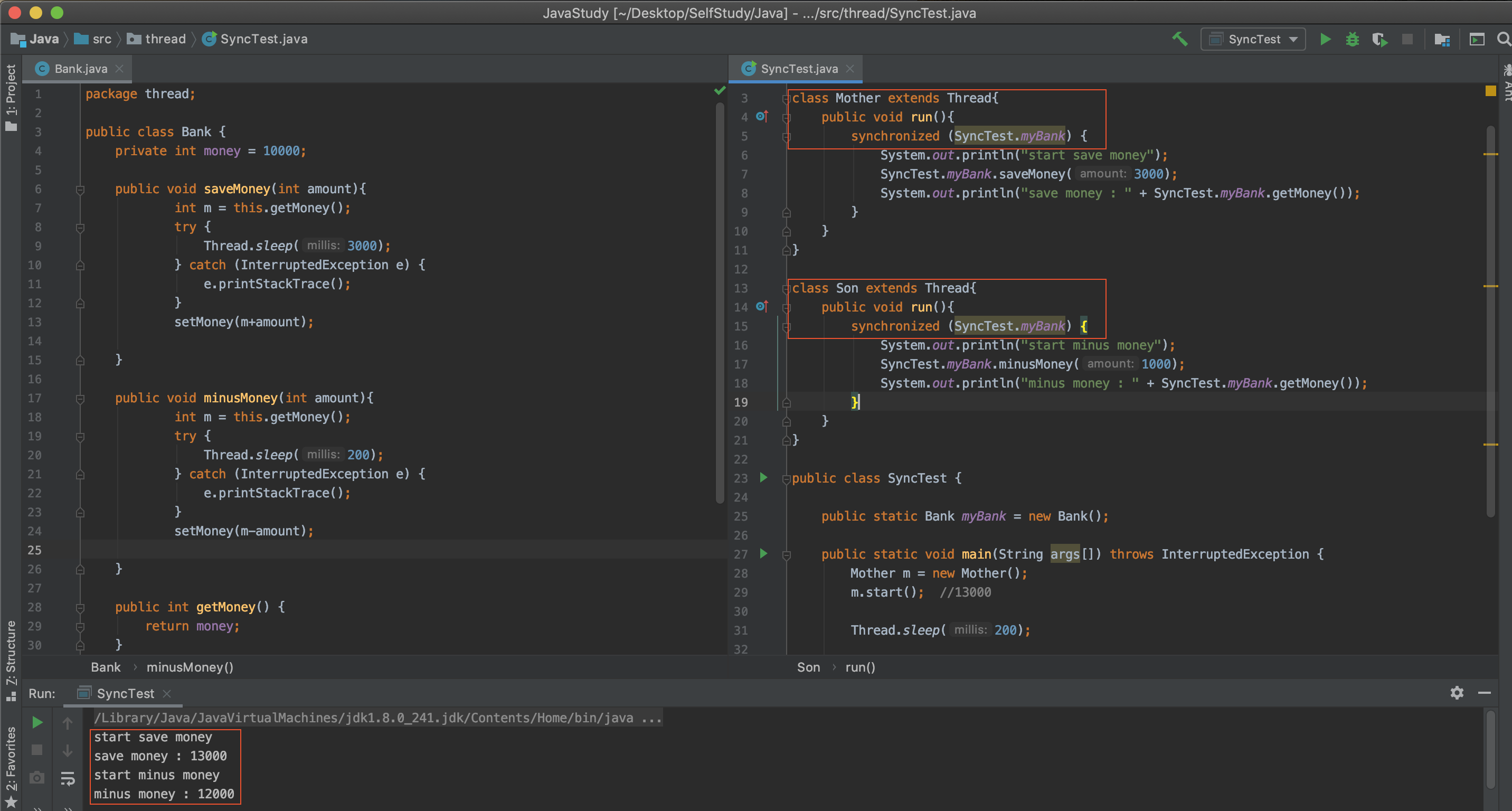Open the Search Everywhere magnifier icon
Image resolution: width=1512 pixels, height=811 pixels.
pos(1503,39)
